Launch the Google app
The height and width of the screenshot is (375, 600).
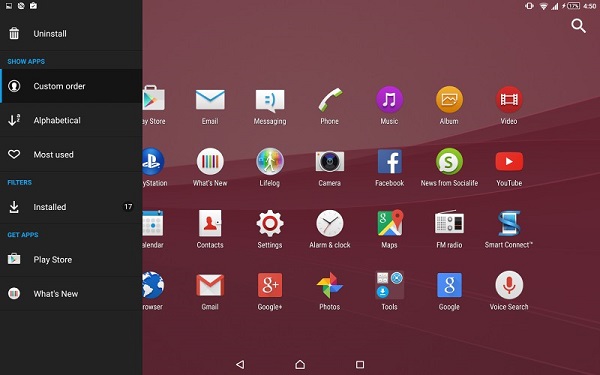pyautogui.click(x=449, y=292)
